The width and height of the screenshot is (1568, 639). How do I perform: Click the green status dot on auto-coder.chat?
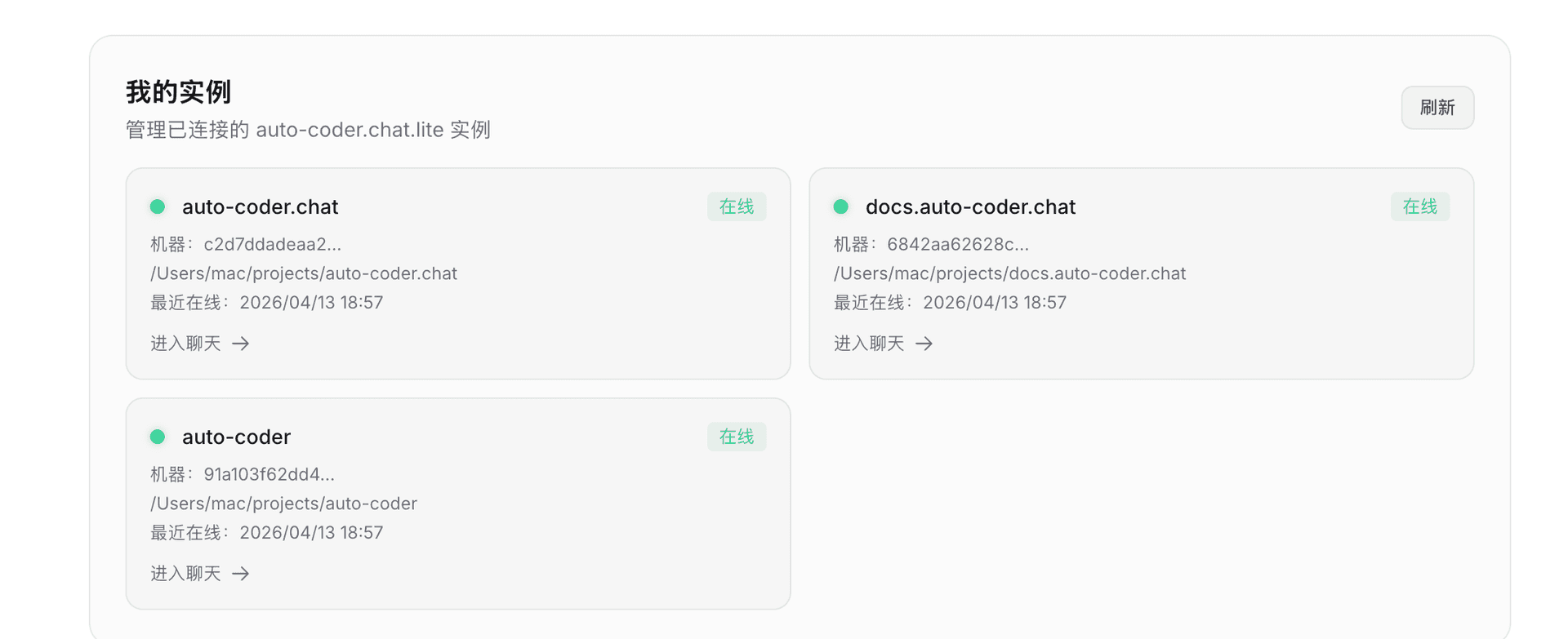[x=158, y=206]
